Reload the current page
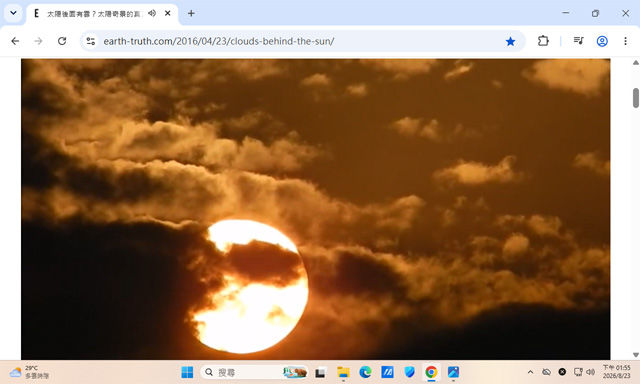Image resolution: width=640 pixels, height=384 pixels. click(x=62, y=41)
